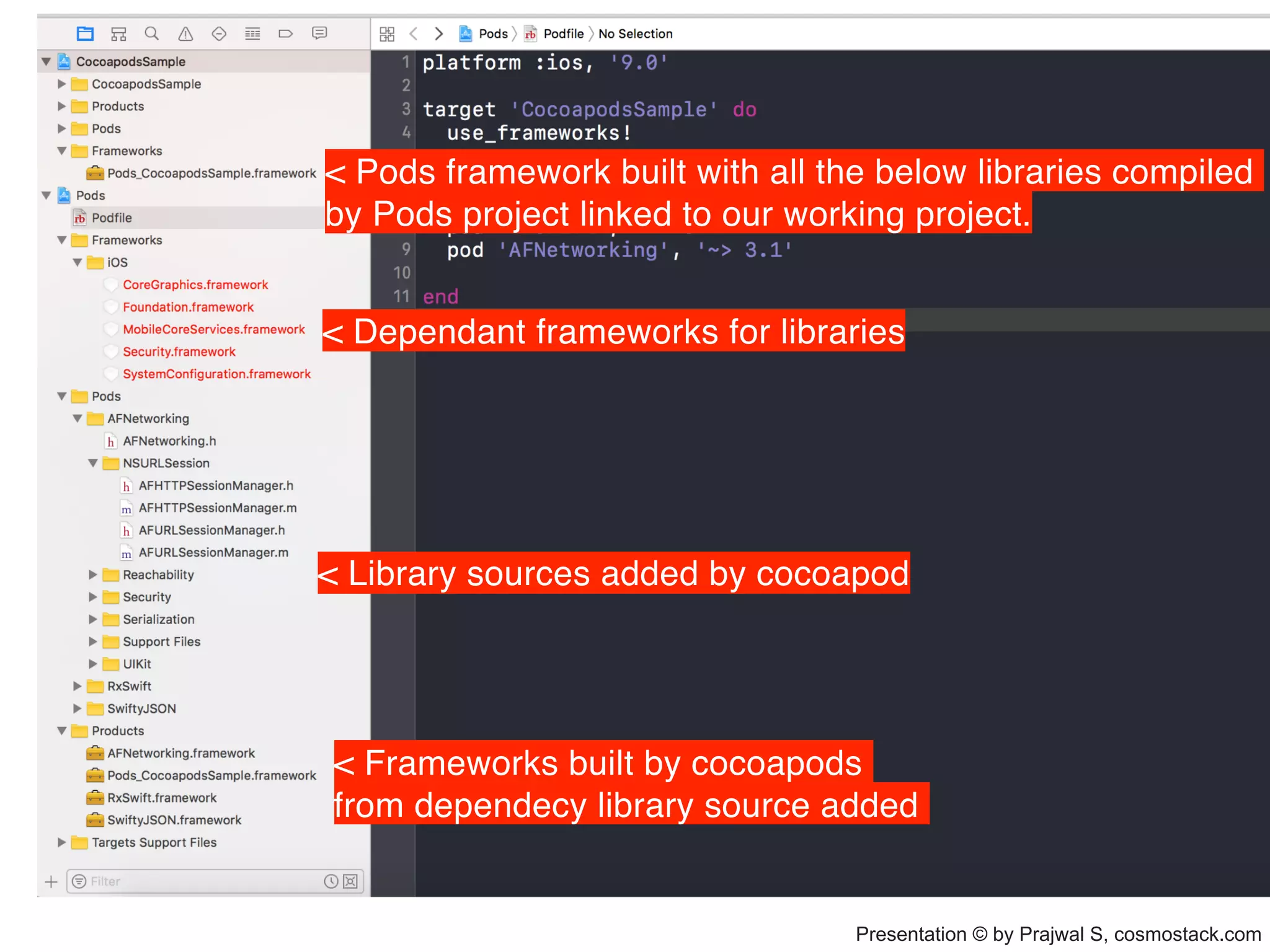Image resolution: width=1270 pixels, height=952 pixels.
Task: Select Pods_CocoapodsSample.framework under Products
Action: pos(211,775)
